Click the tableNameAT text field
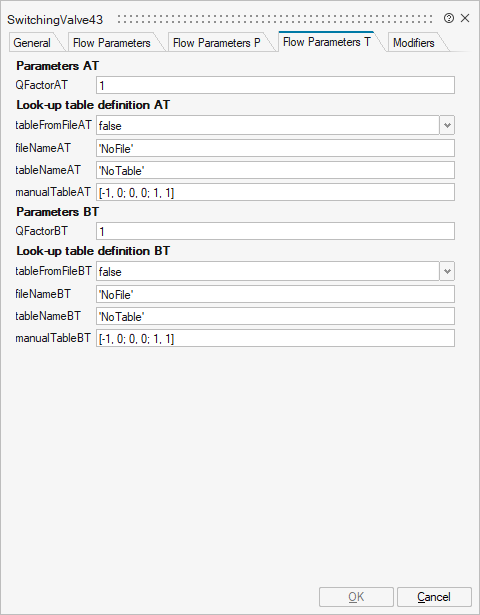The width and height of the screenshot is (480, 615). click(275, 170)
